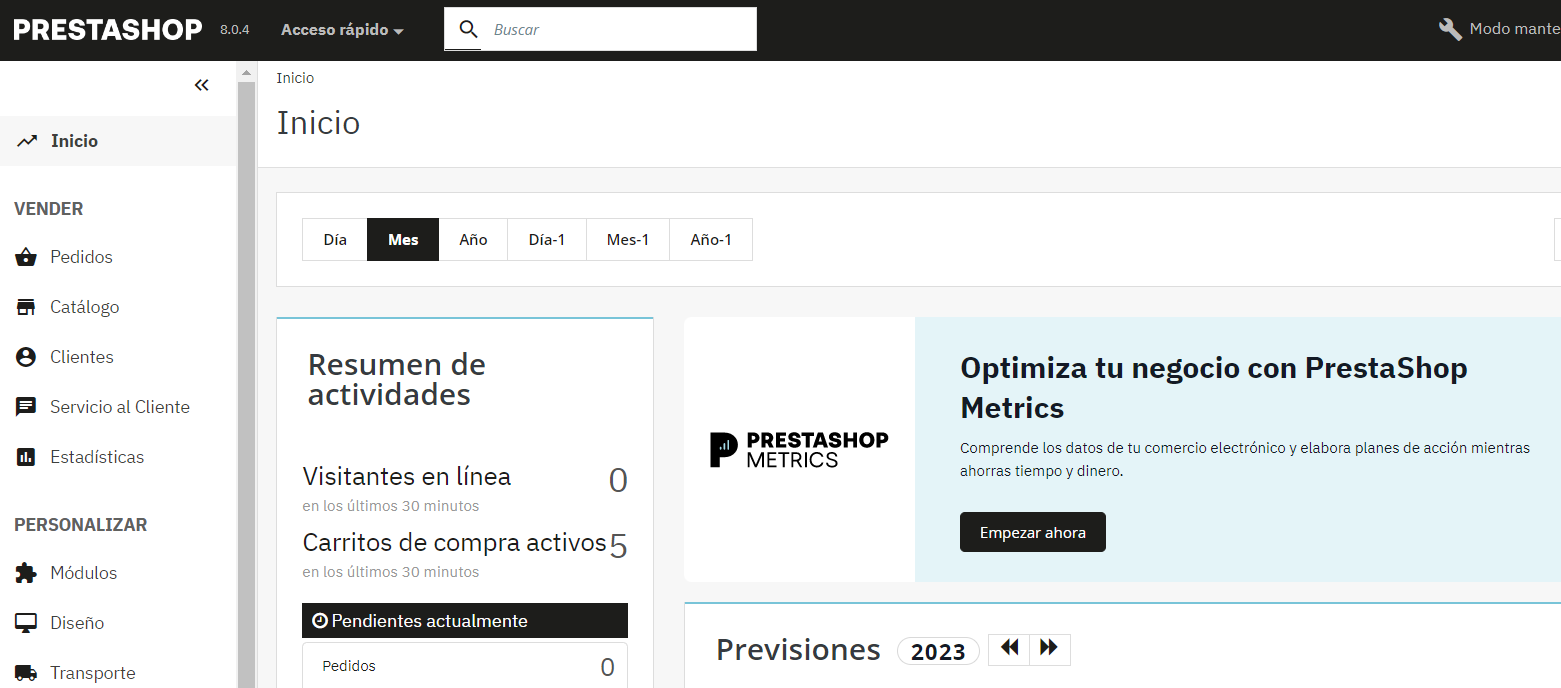
Task: Click the Optimiza tu negocio heading
Action: 1214,388
